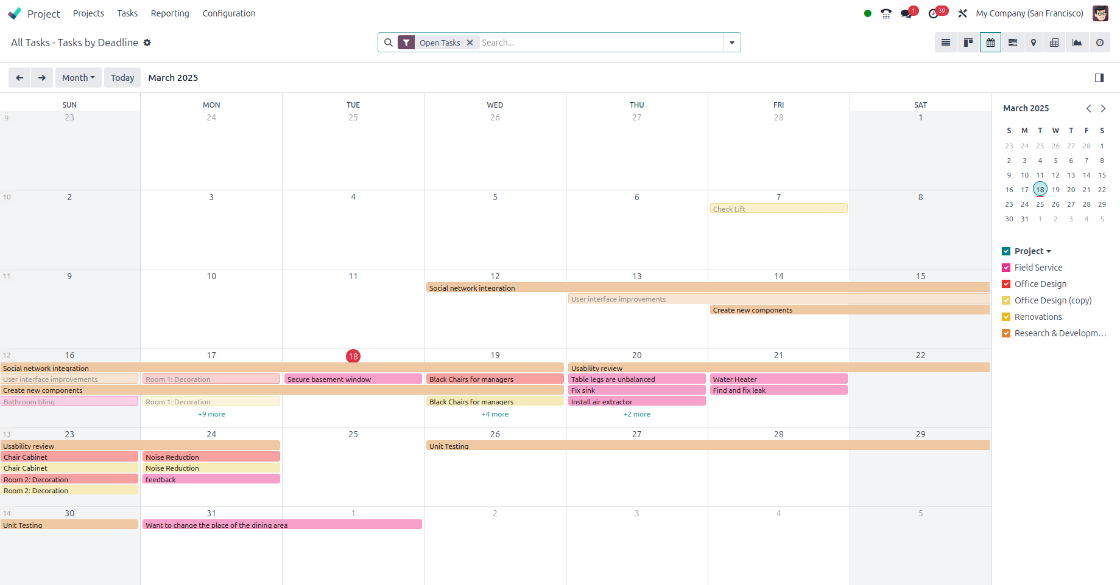
Task: Open the pivot table view
Action: tap(1055, 42)
